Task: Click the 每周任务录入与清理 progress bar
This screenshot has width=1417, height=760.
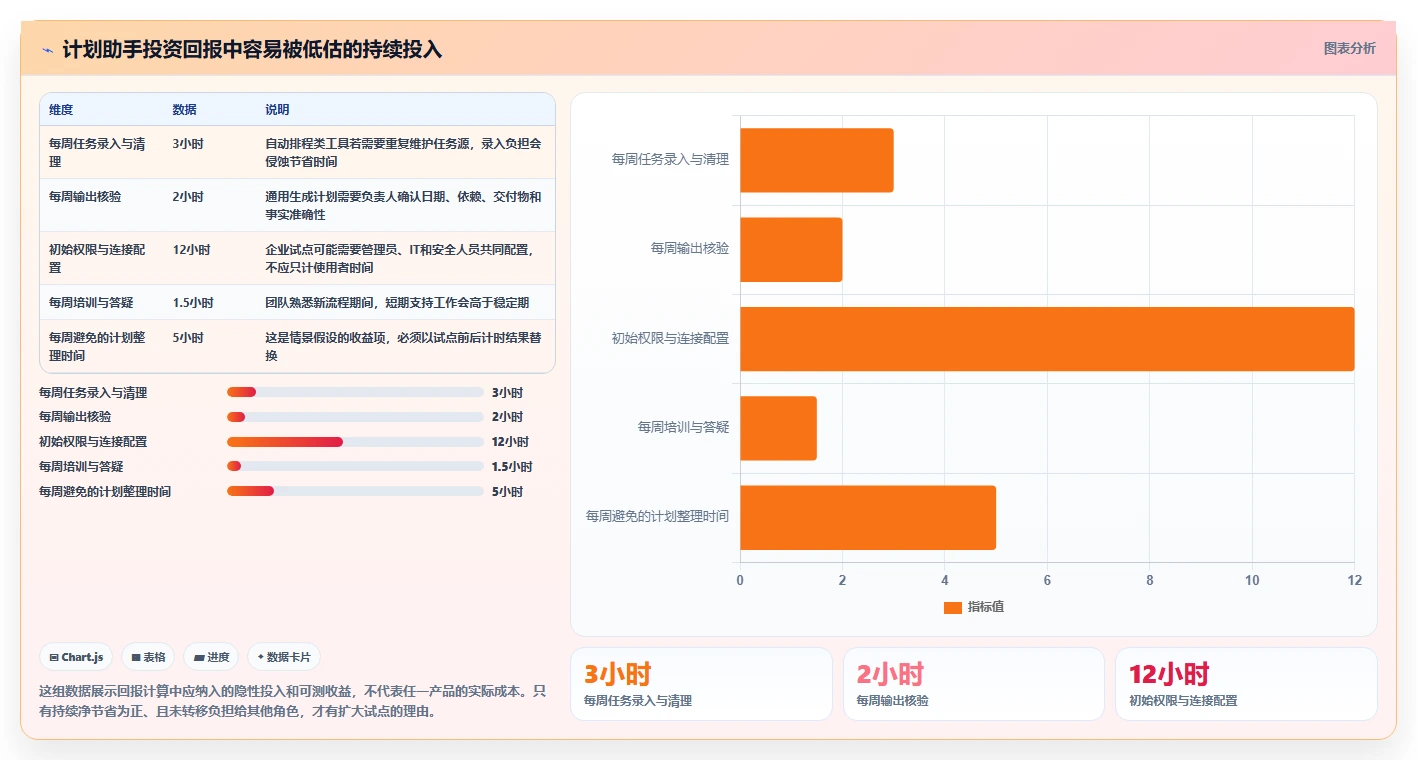Action: point(355,392)
